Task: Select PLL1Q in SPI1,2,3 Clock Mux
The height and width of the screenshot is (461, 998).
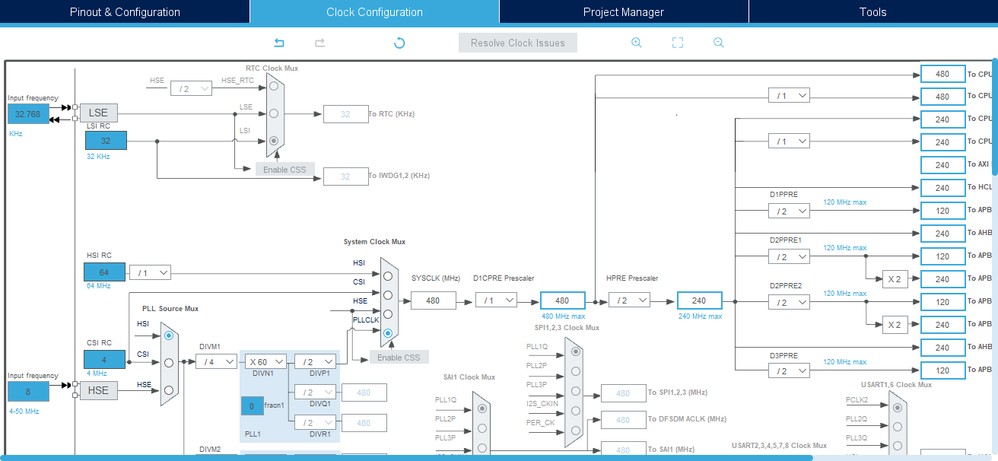Action: point(575,351)
